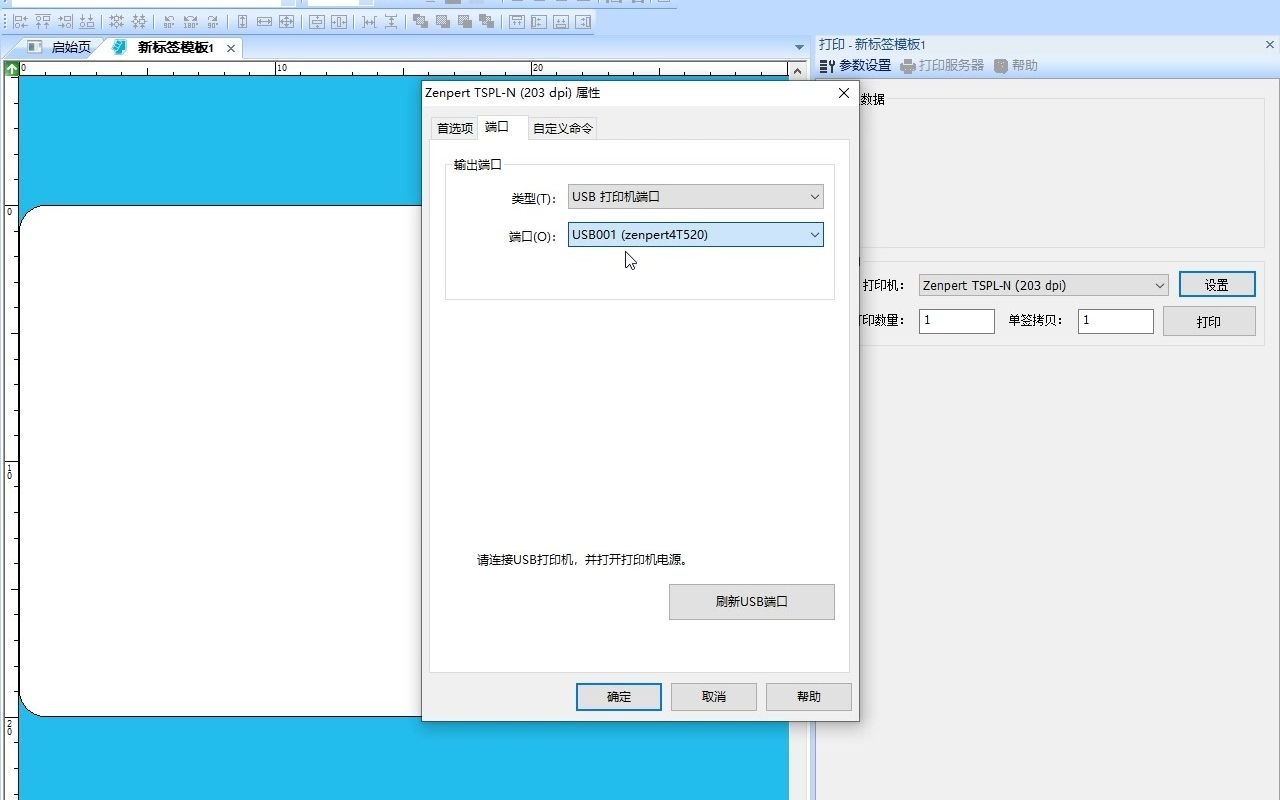Viewport: 1280px width, 800px height.
Task: Switch to the 启始页 tab
Action: tap(60, 47)
